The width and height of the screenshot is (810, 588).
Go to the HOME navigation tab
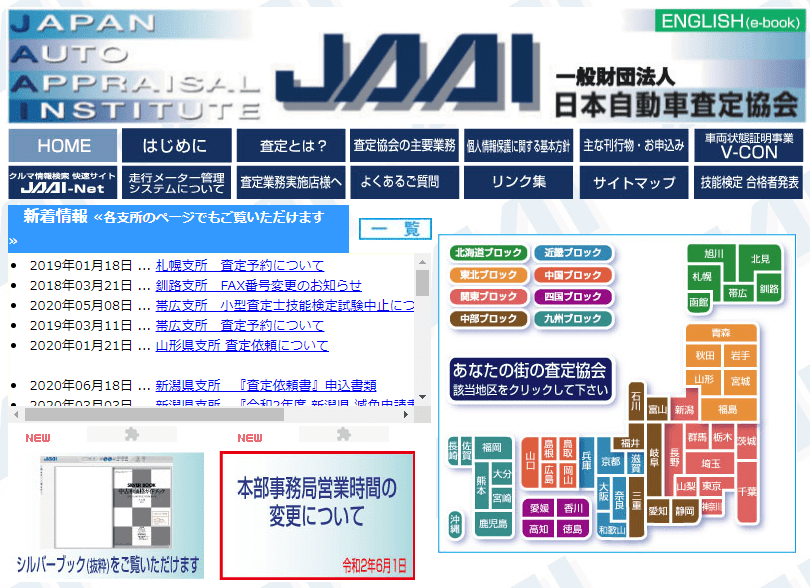pos(64,146)
